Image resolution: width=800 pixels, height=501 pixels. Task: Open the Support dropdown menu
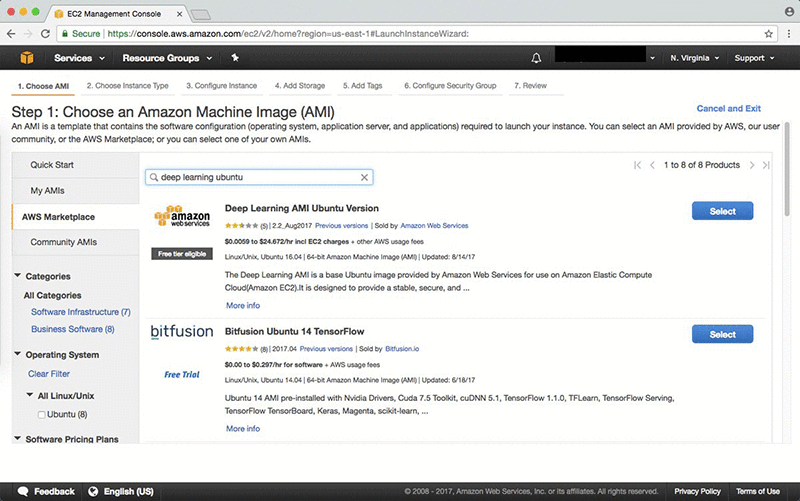[754, 58]
